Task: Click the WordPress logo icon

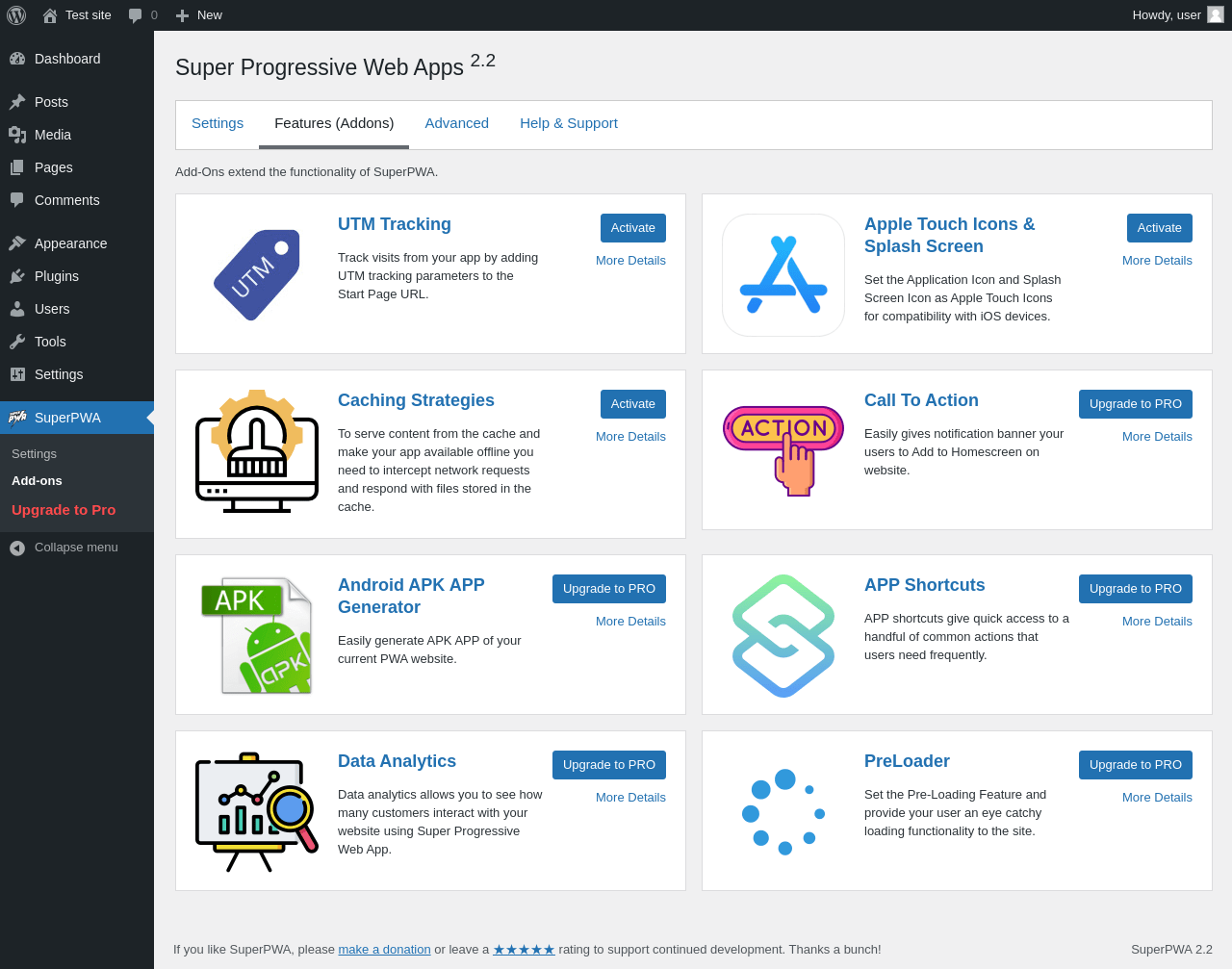Action: [x=16, y=15]
